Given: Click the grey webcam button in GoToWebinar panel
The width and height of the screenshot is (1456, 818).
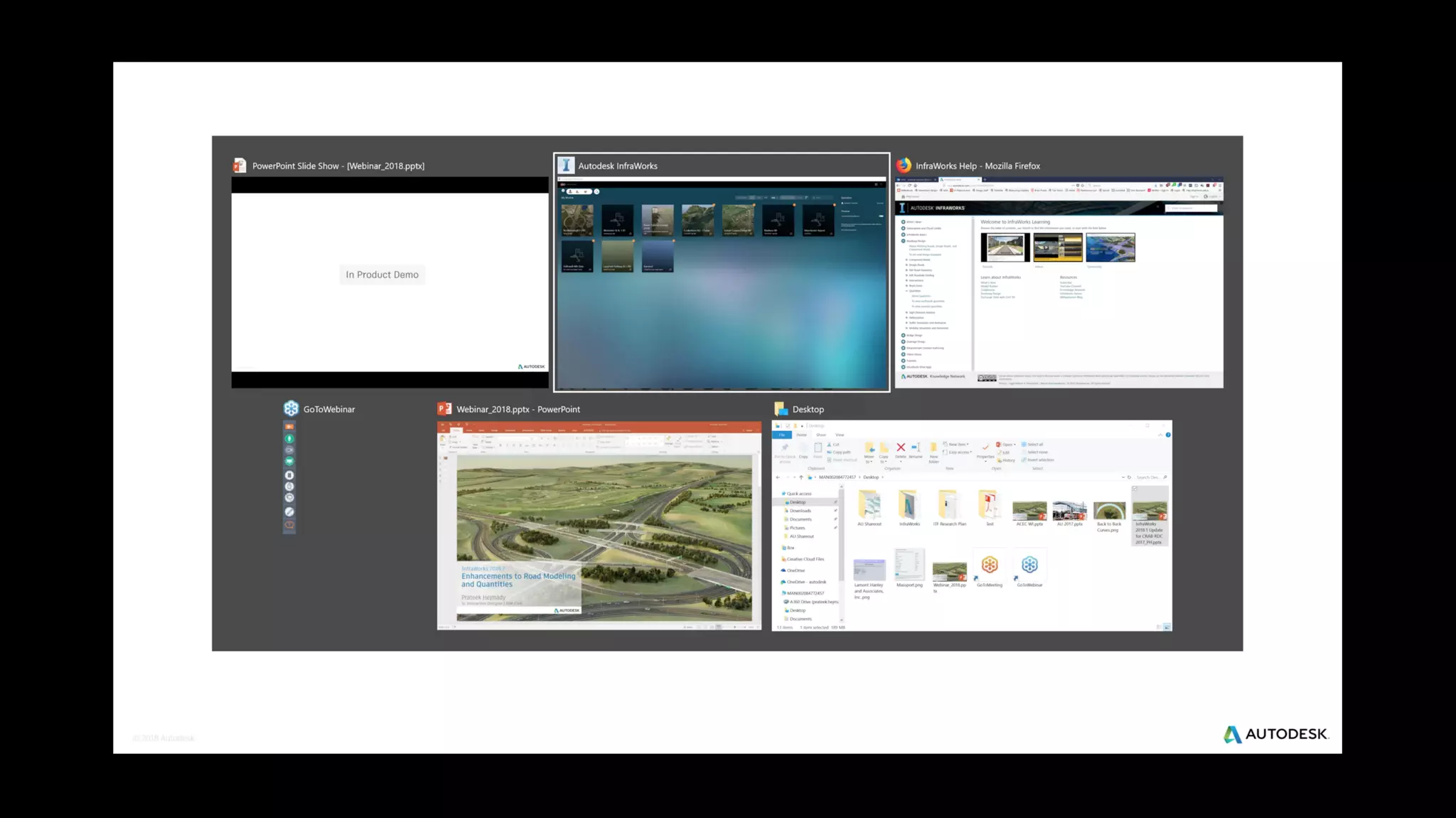Looking at the screenshot, I should tap(289, 450).
